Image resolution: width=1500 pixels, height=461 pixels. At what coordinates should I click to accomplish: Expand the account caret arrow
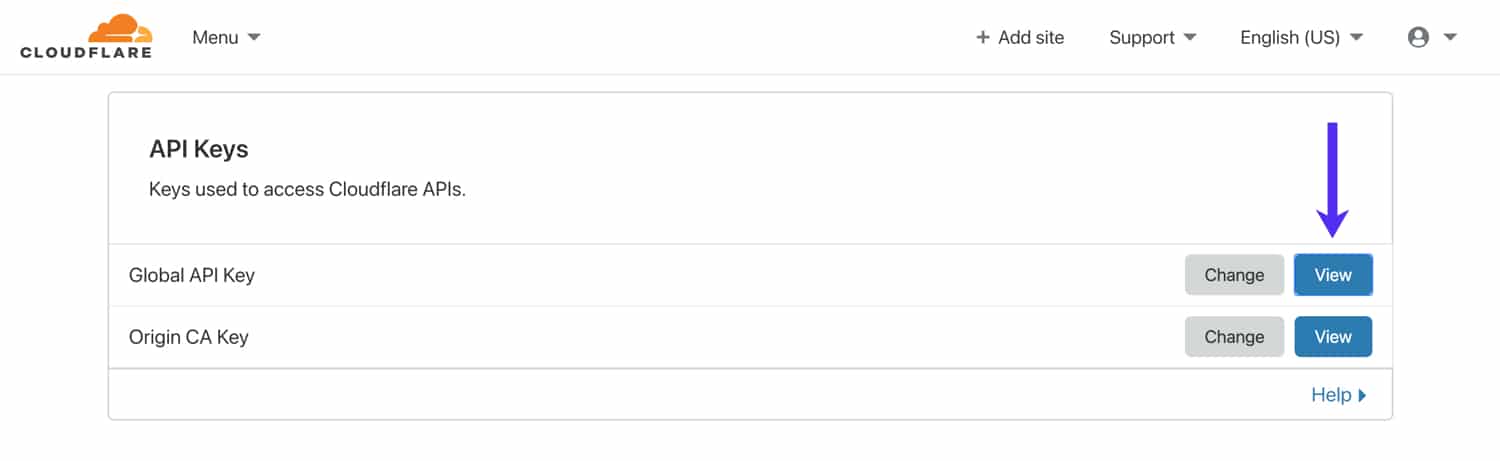(1450, 38)
